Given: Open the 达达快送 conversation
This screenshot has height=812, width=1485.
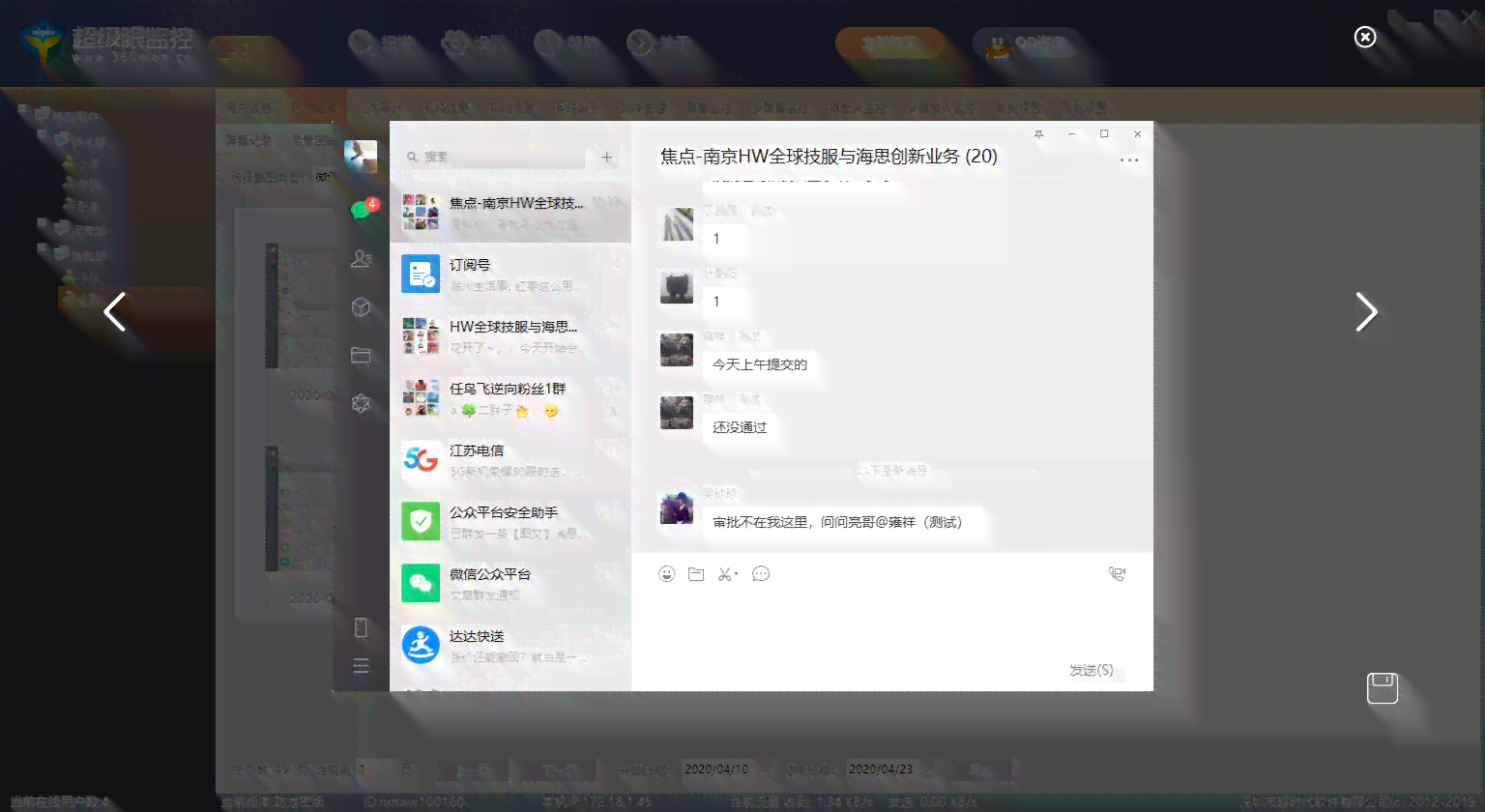Looking at the screenshot, I should (x=510, y=645).
